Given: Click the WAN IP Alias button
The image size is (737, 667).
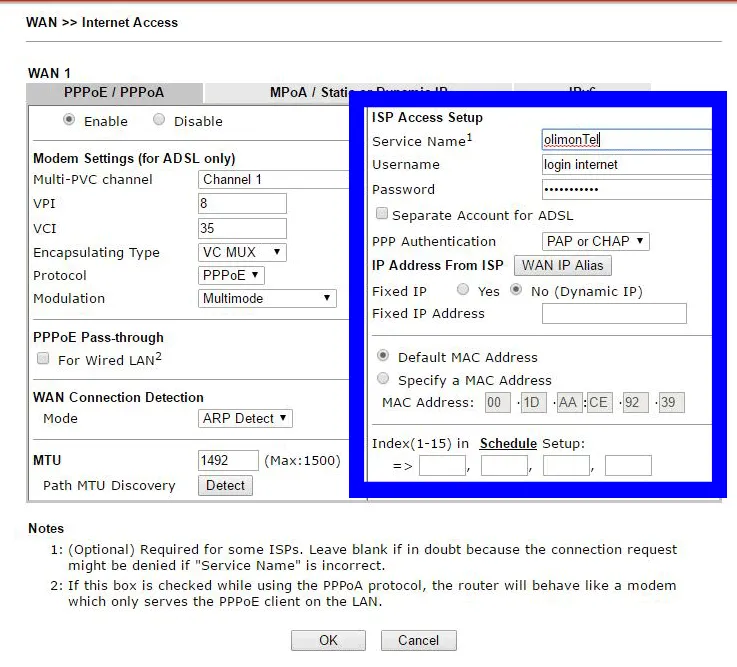Looking at the screenshot, I should point(563,265).
